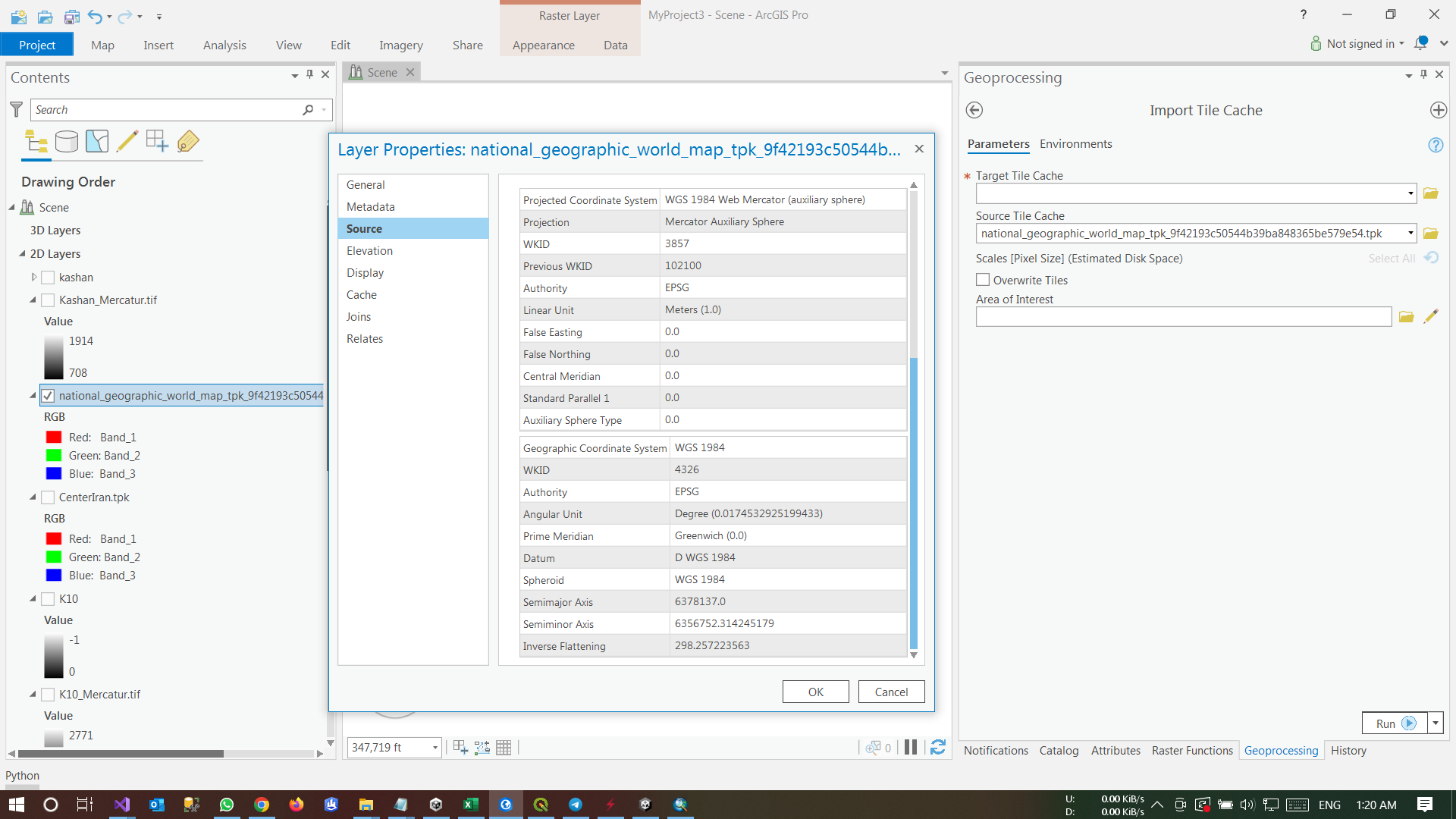Image resolution: width=1456 pixels, height=819 pixels.
Task: Click OK in Layer Properties
Action: click(x=815, y=692)
